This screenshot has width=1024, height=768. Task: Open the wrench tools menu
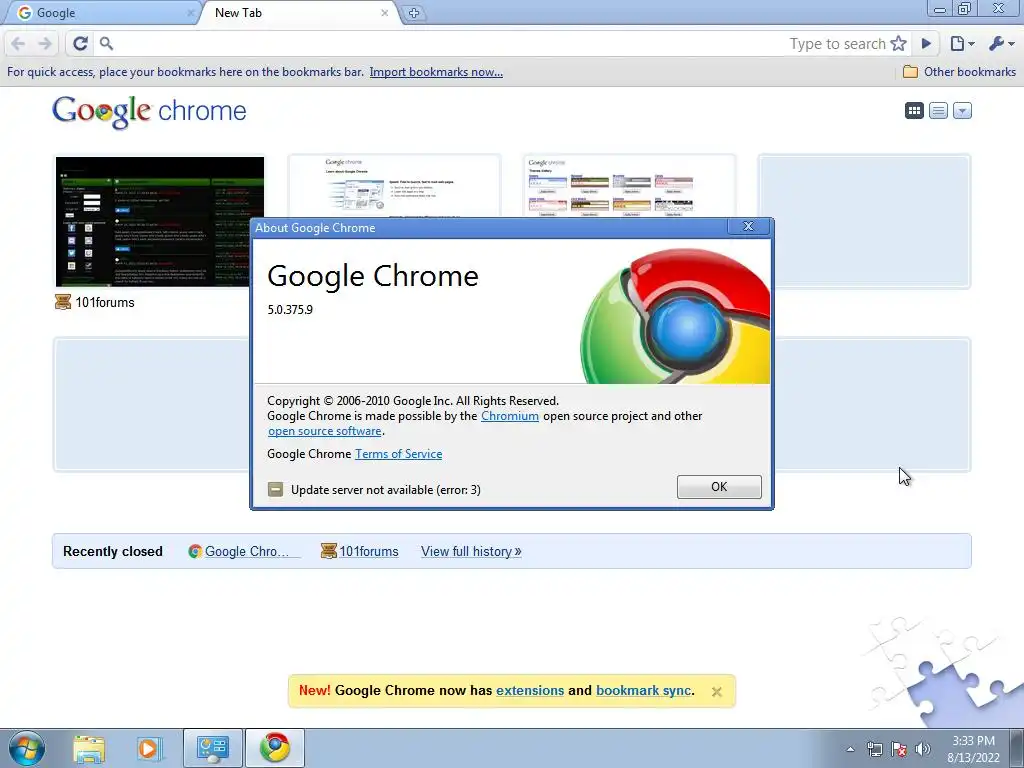pos(1001,44)
